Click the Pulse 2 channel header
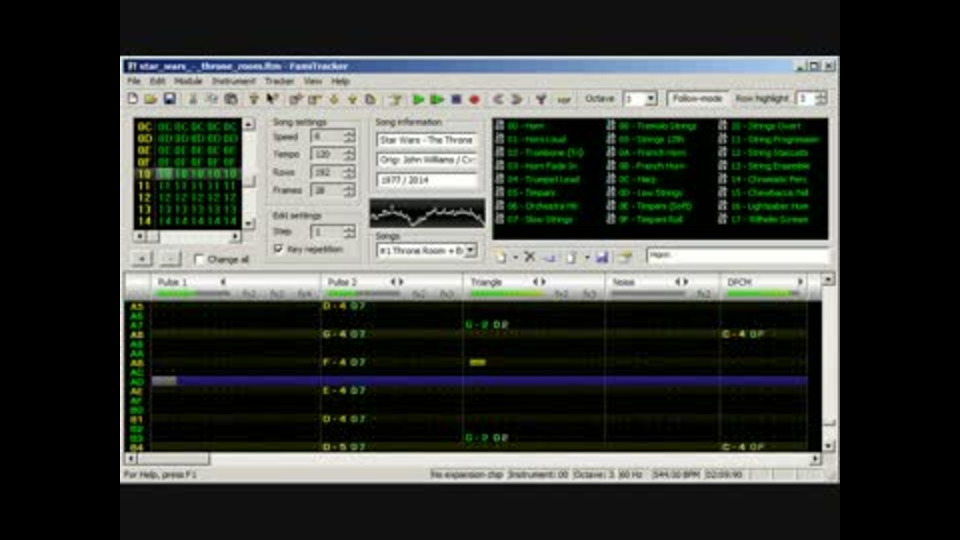Image resolution: width=960 pixels, height=540 pixels. (392, 287)
